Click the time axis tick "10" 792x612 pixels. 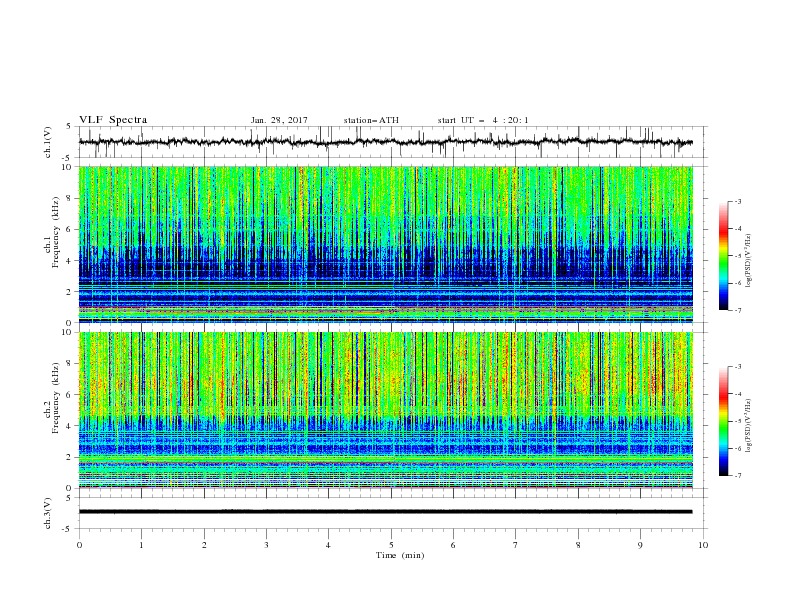pos(703,545)
